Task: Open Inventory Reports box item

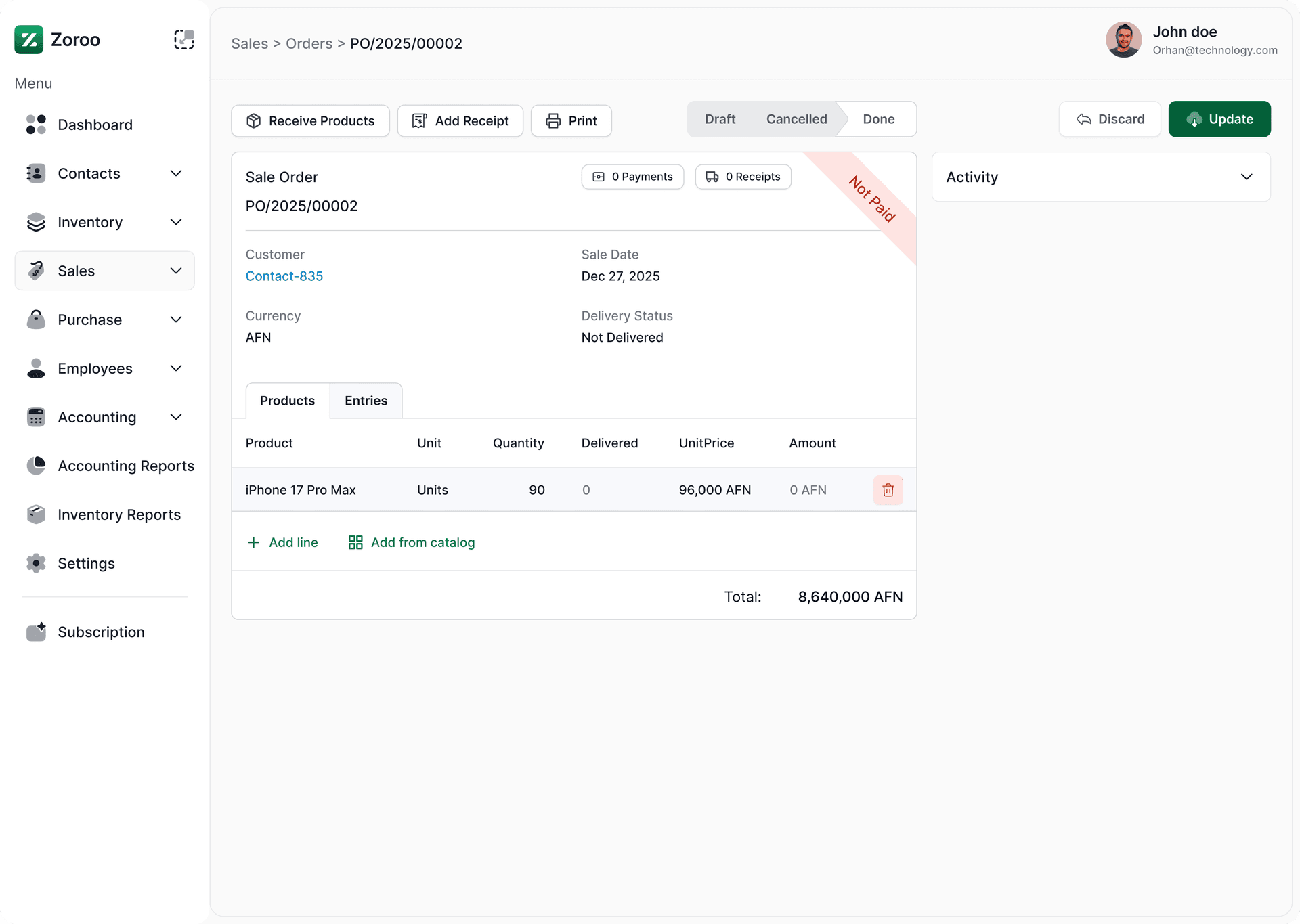Action: coord(118,514)
